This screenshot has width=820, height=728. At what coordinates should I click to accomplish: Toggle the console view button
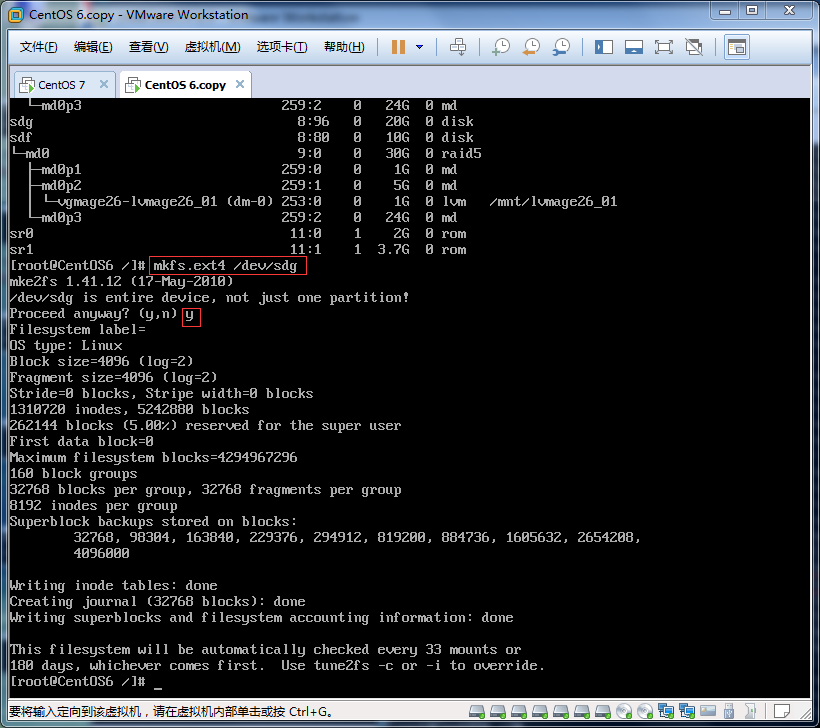737,47
